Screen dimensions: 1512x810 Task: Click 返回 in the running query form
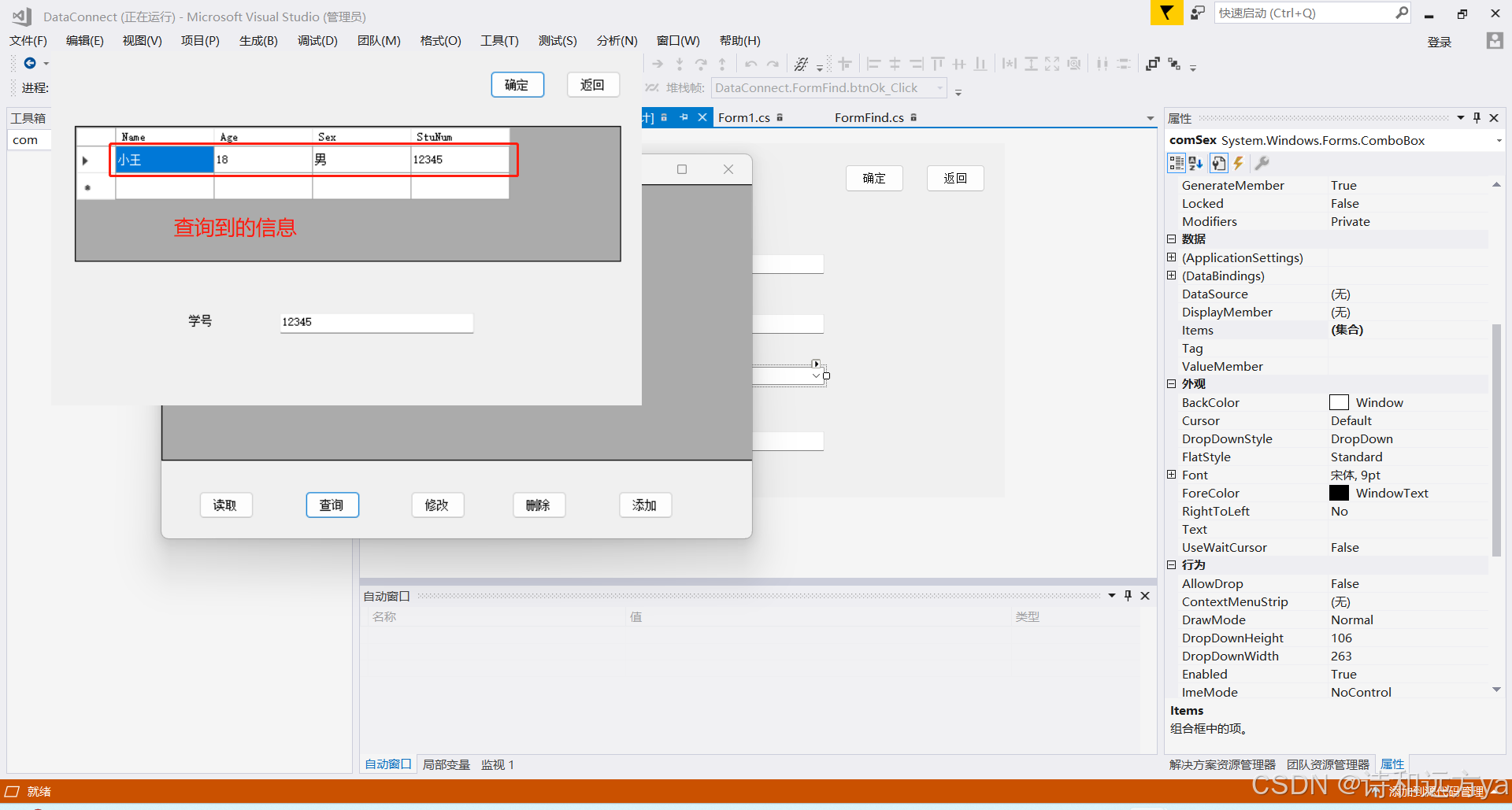click(593, 85)
